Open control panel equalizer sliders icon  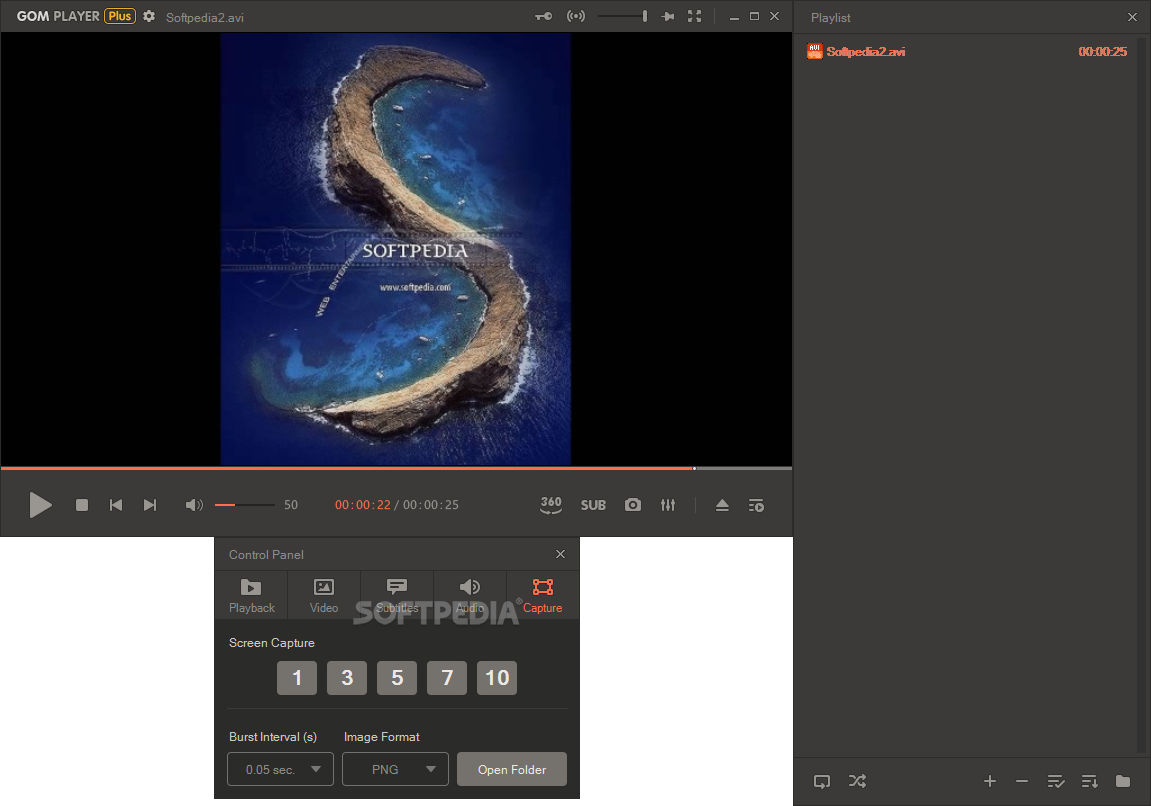click(668, 505)
